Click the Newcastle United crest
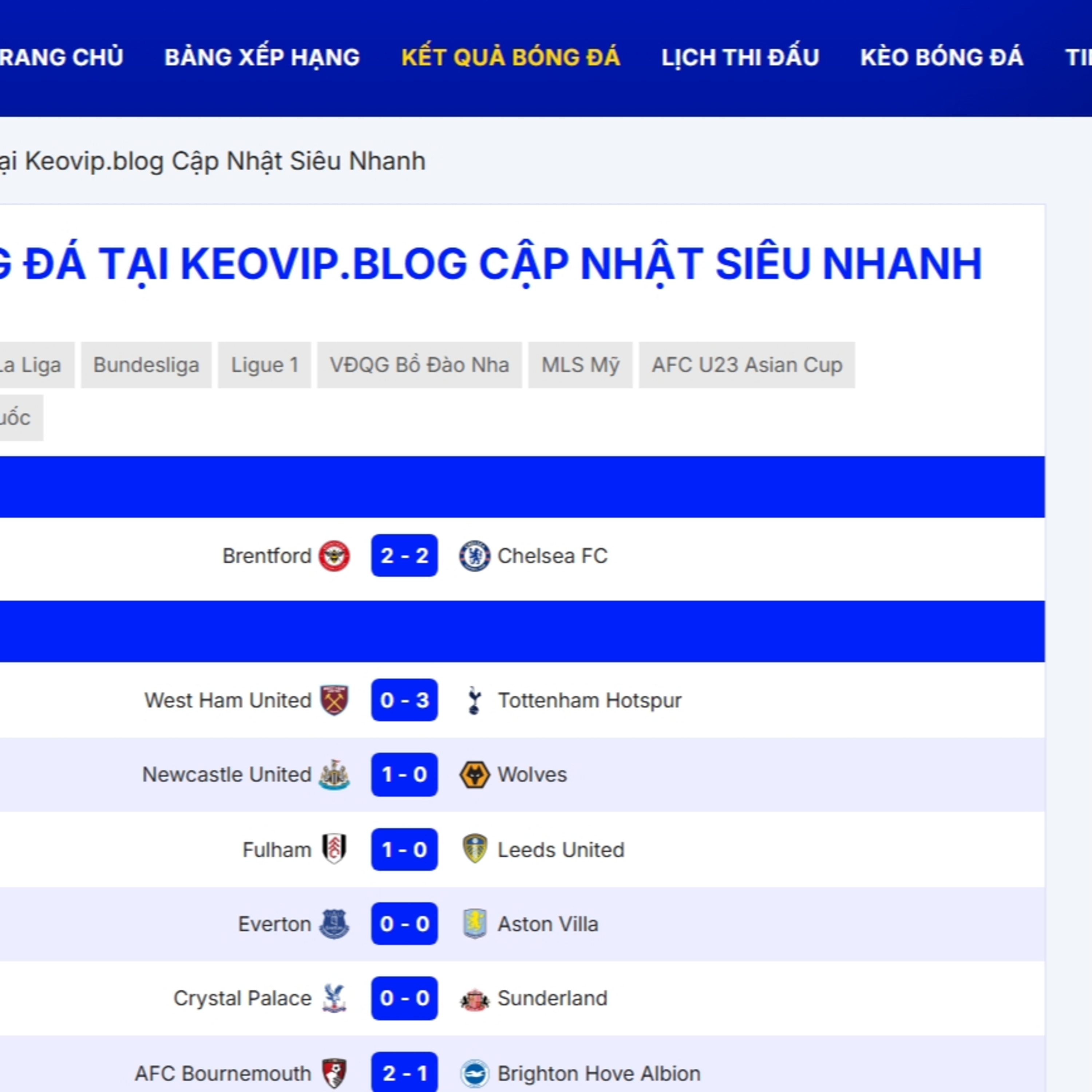 coord(334,774)
